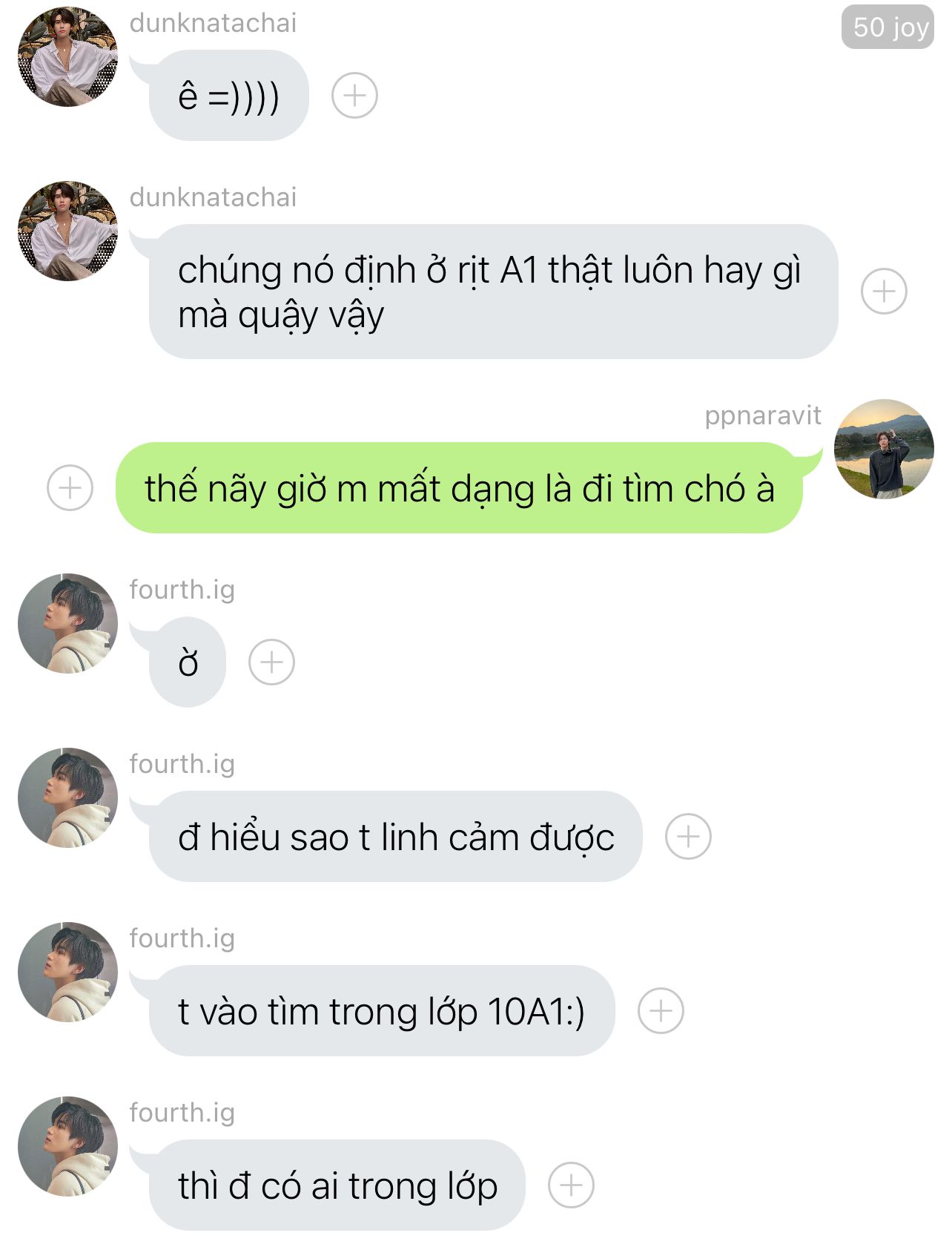
Task: Select the "chúng nó định ở rịt A1" bubble
Action: click(x=493, y=292)
